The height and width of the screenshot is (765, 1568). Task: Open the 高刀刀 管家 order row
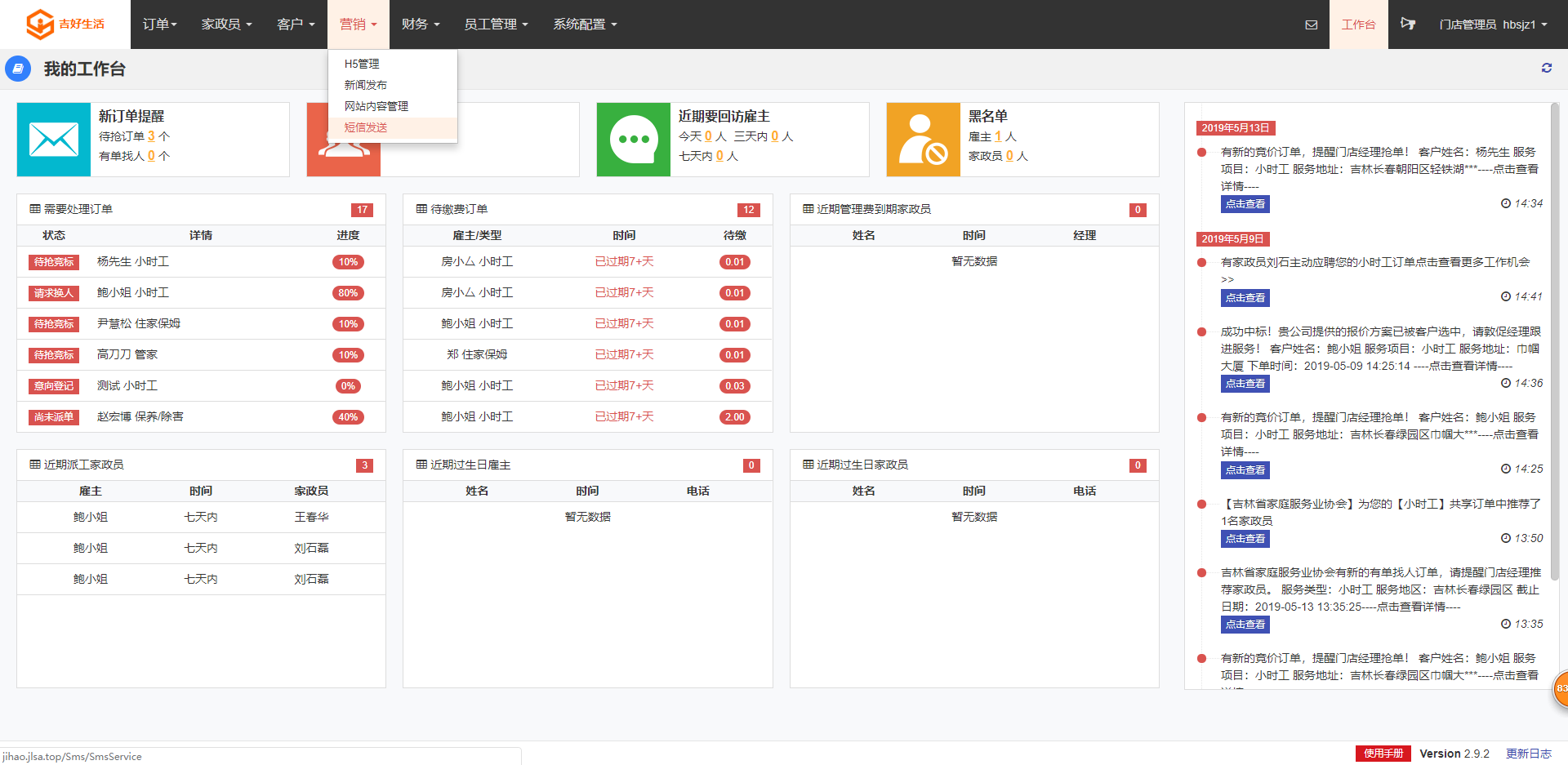point(201,355)
